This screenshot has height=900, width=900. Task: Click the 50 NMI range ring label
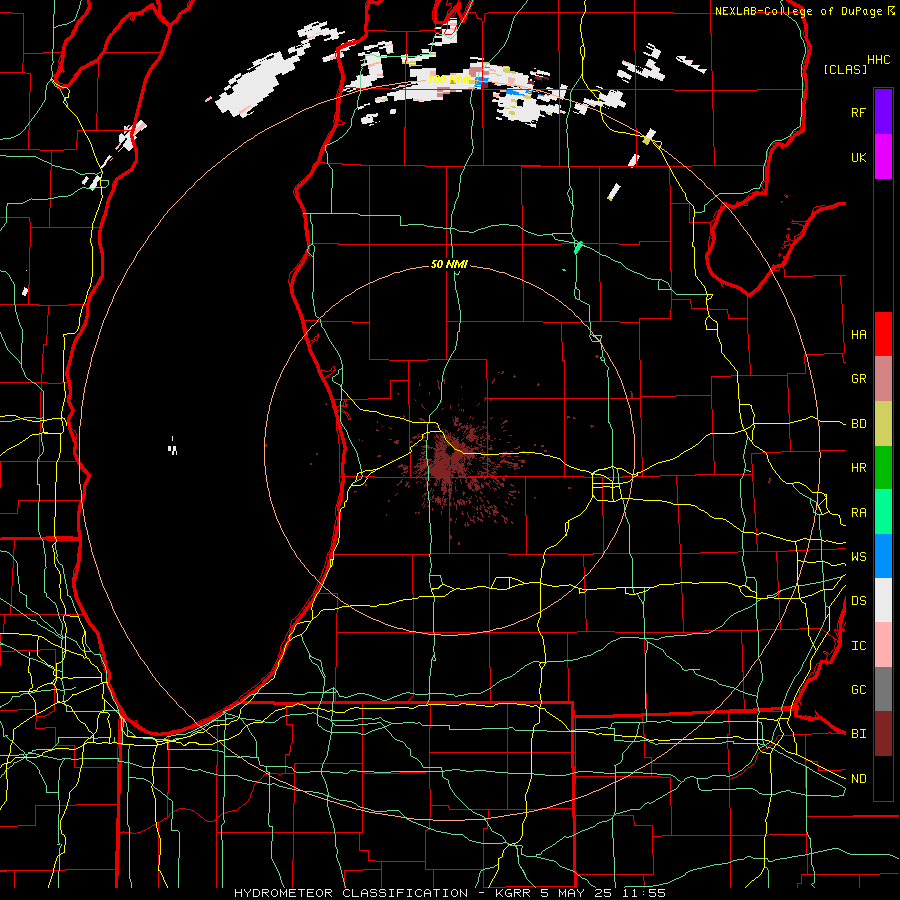449,264
